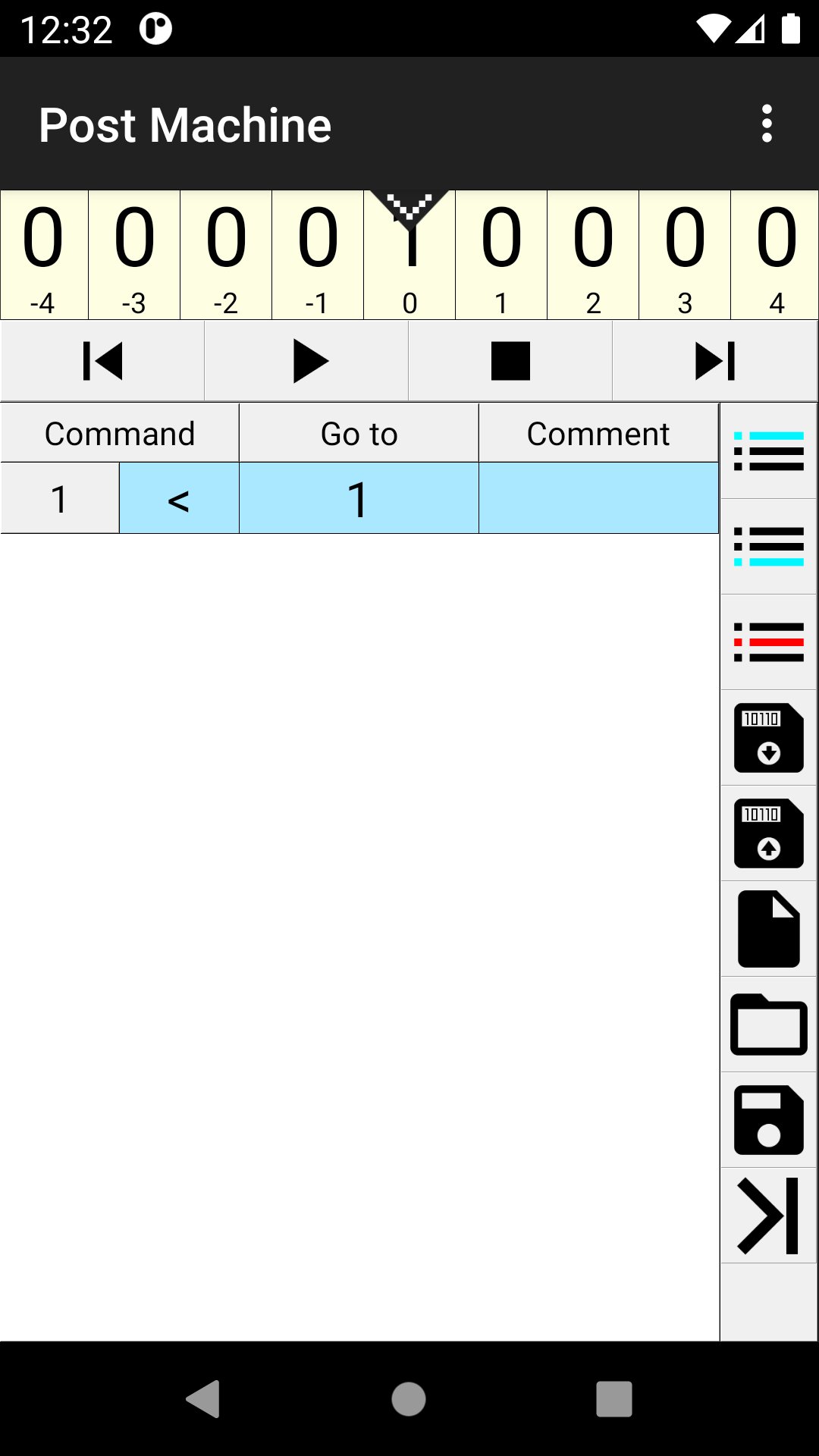Viewport: 819px width, 1456px height.
Task: Start running the Post machine program
Action: (307, 361)
